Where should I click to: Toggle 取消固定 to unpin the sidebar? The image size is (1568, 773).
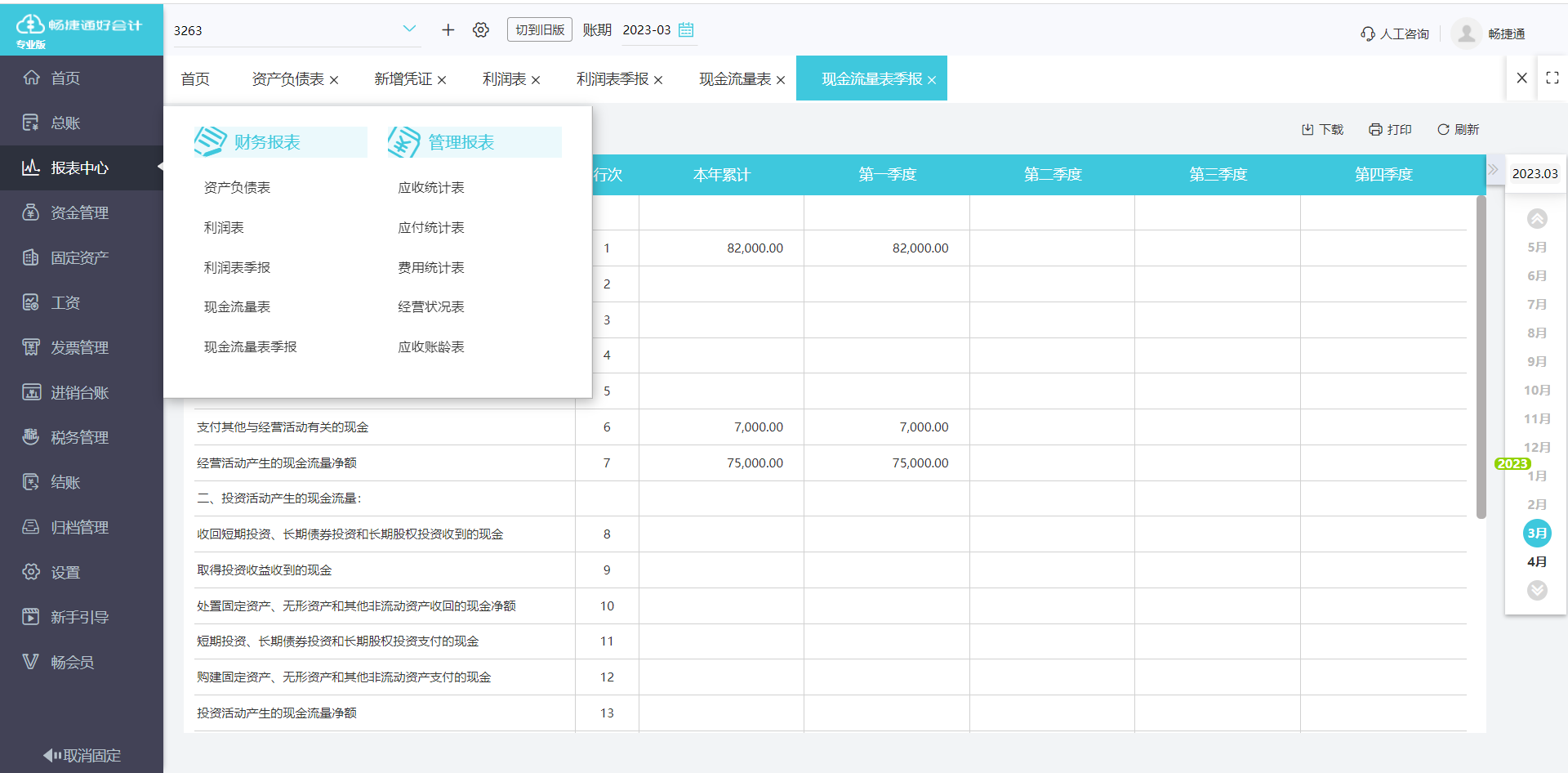click(x=82, y=754)
